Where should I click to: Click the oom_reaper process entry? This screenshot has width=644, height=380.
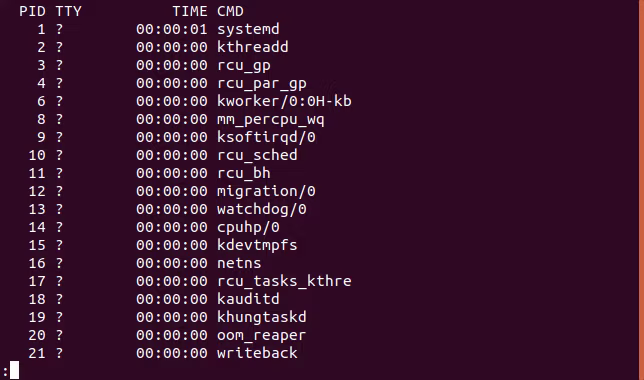[x=262, y=336]
